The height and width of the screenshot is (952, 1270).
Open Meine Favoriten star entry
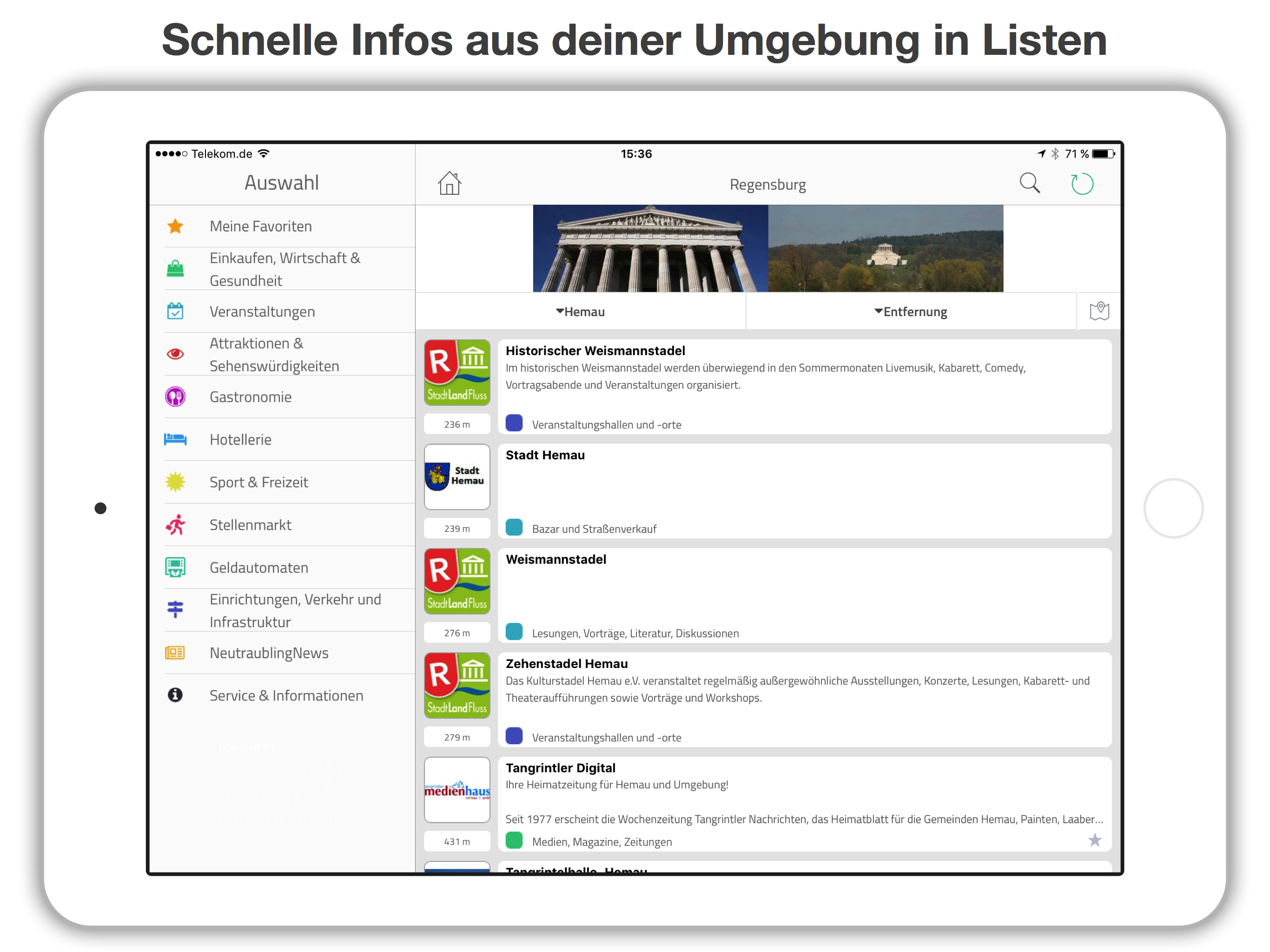point(175,226)
